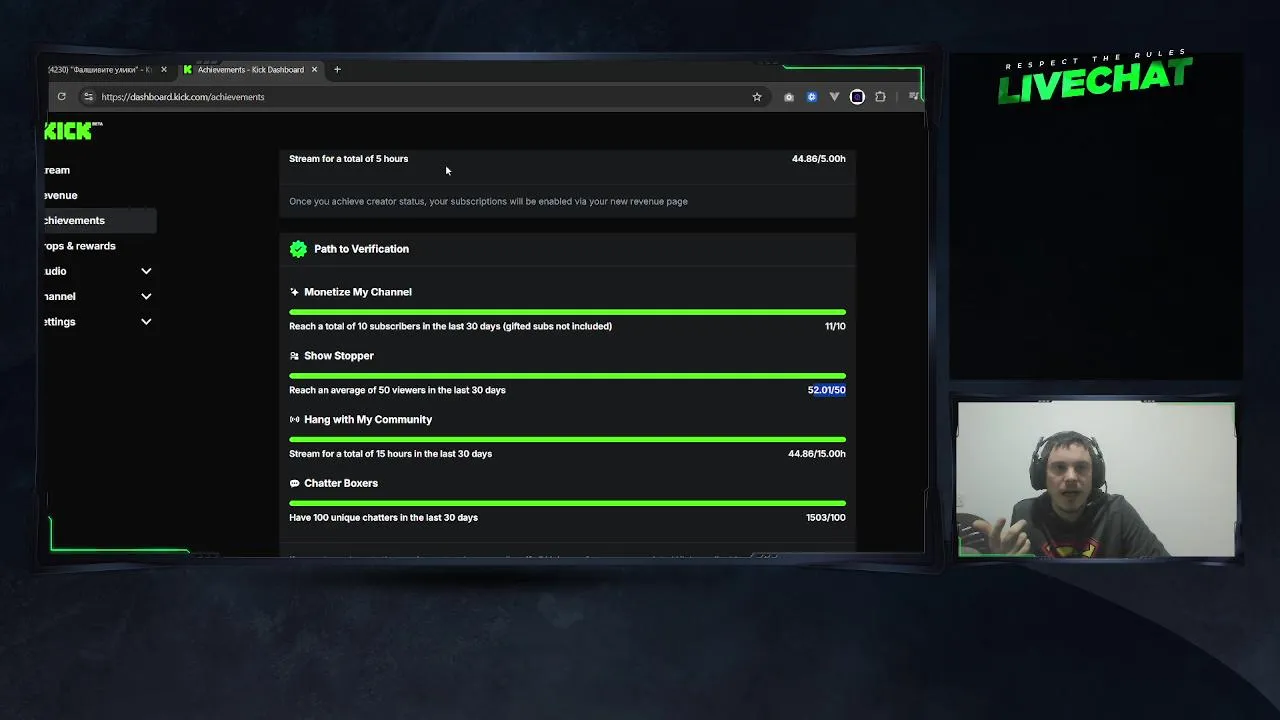
Task: Open Revenue in the sidebar
Action: pos(60,195)
